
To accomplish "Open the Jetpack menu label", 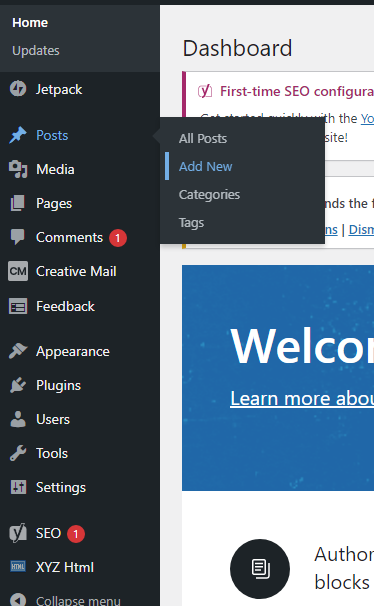I will click(59, 89).
